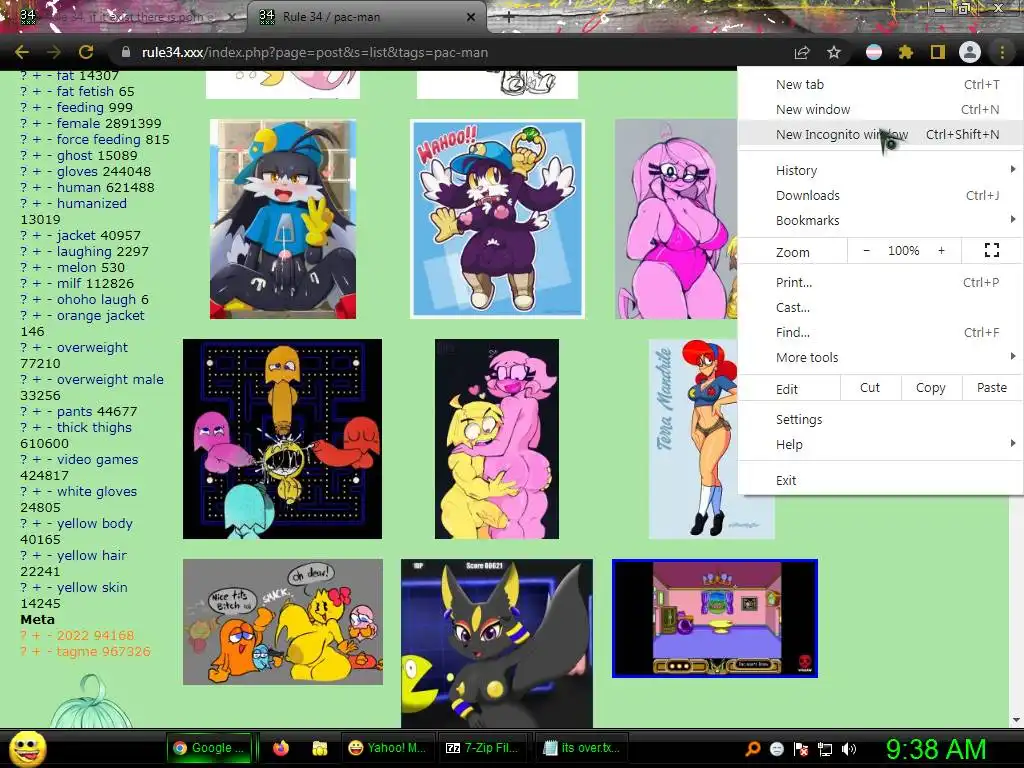Click the network tray icon

(x=825, y=749)
